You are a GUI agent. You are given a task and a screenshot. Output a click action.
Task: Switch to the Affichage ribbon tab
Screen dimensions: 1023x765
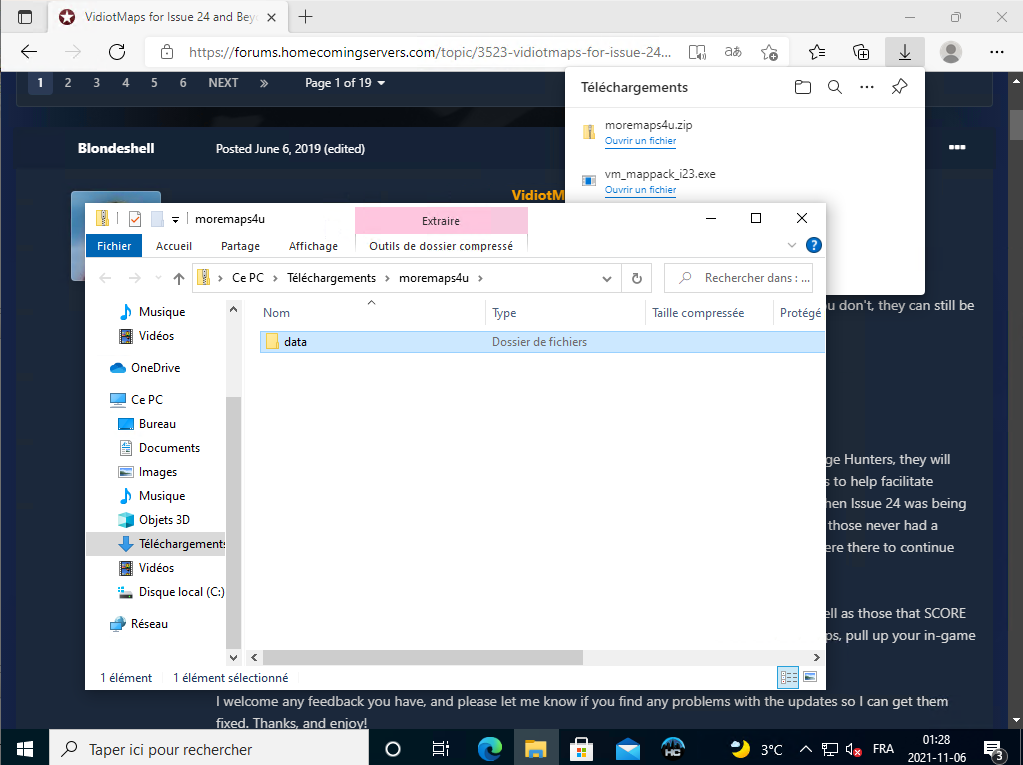click(x=313, y=245)
